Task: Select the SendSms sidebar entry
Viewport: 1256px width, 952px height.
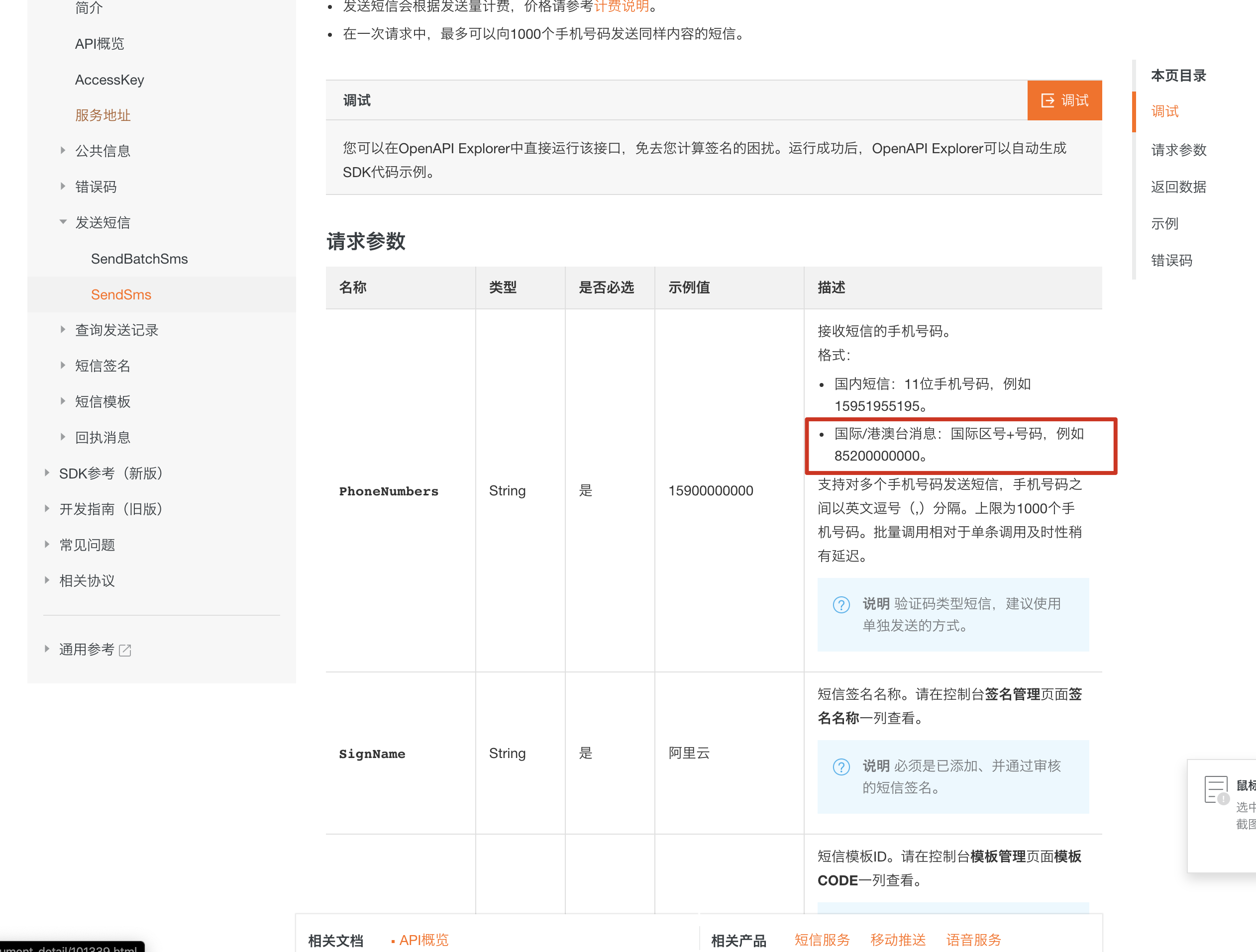Action: click(x=121, y=294)
